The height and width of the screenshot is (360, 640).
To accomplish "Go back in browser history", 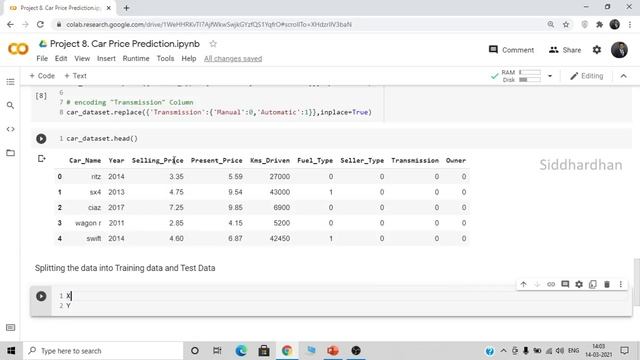I will click(x=10, y=24).
